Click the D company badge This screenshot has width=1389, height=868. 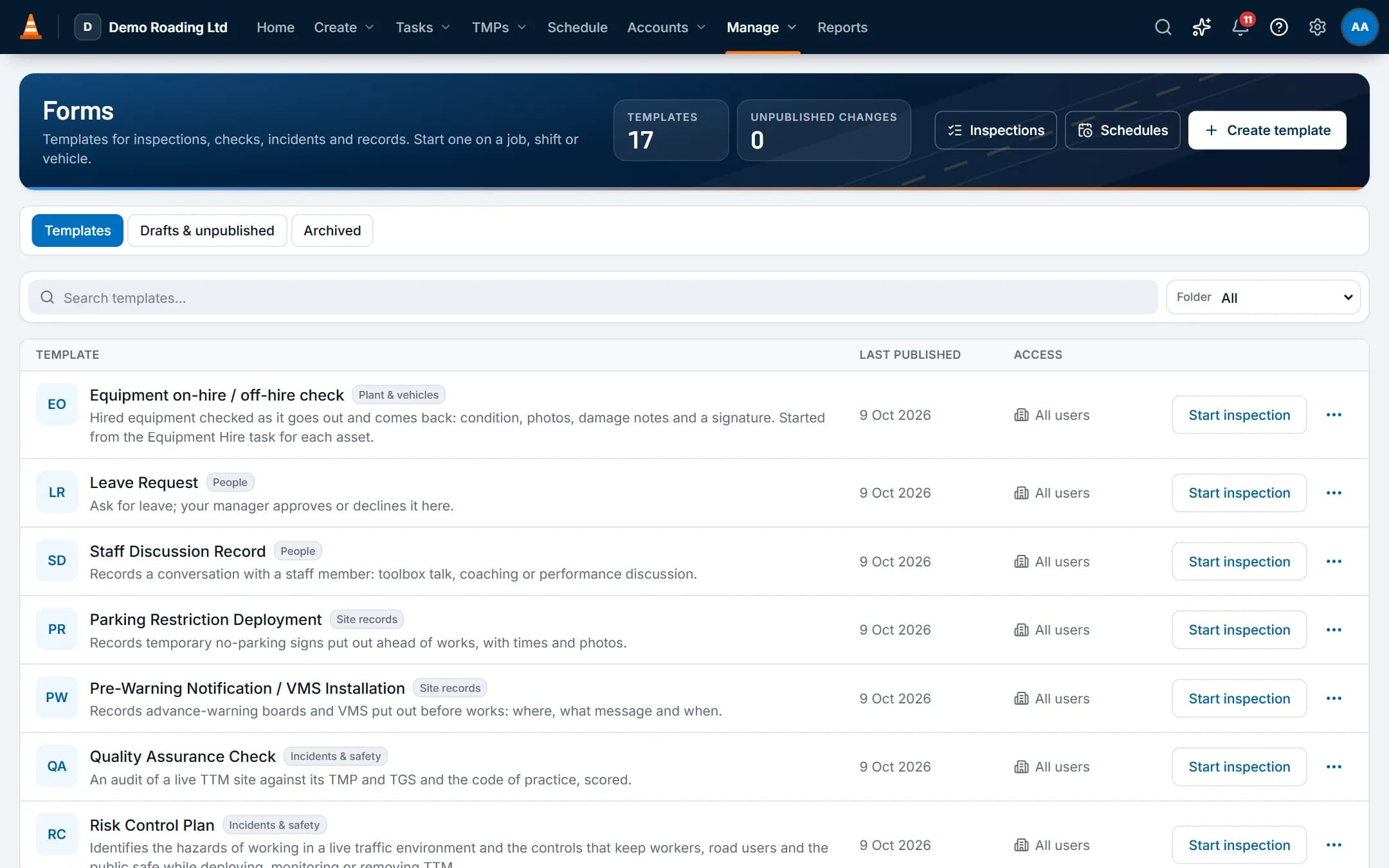(x=87, y=27)
